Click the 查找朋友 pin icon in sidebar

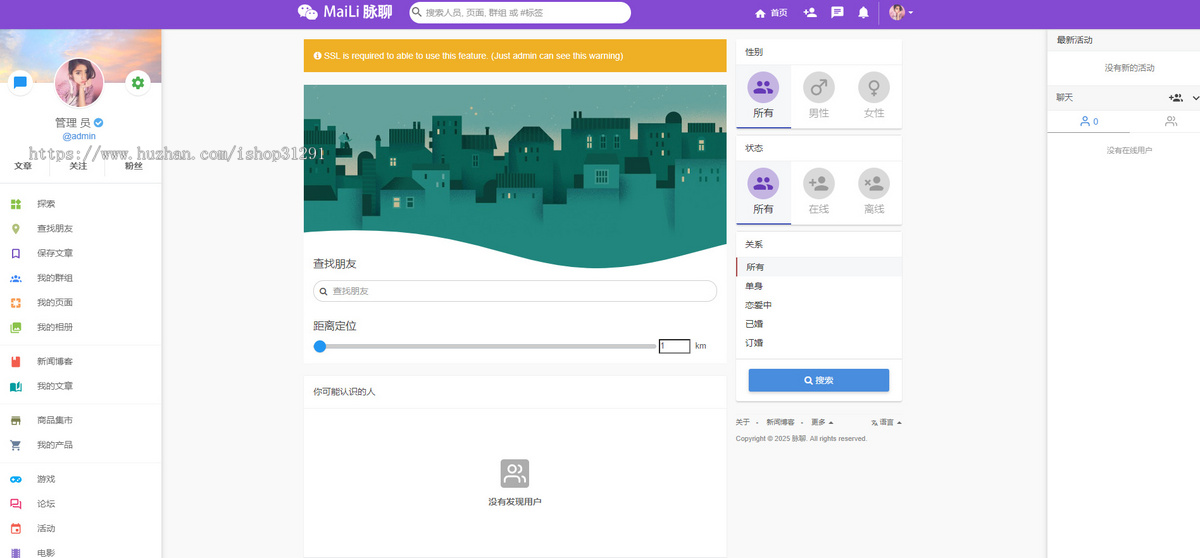coord(16,229)
